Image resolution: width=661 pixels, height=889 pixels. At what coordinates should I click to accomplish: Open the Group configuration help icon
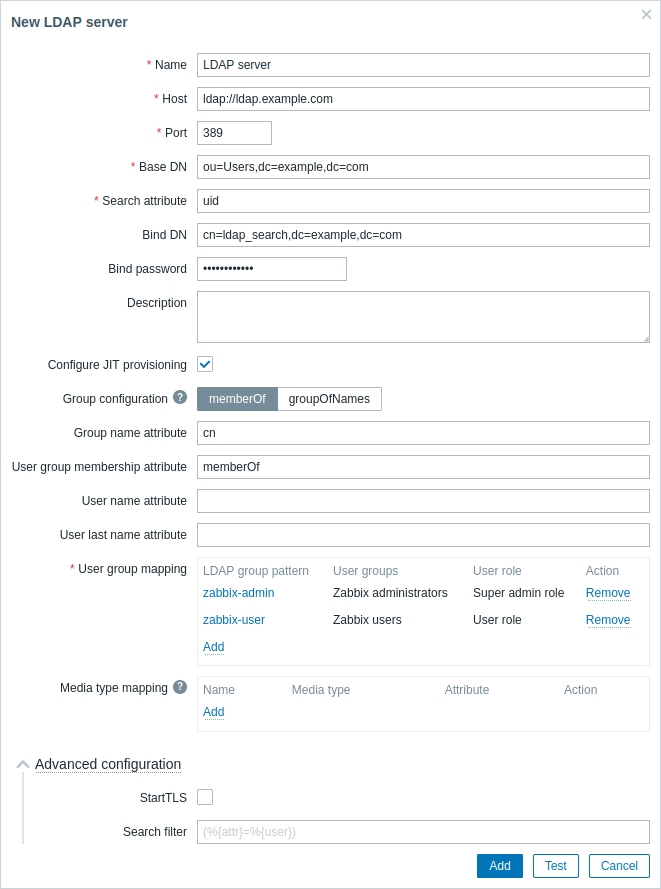[180, 397]
